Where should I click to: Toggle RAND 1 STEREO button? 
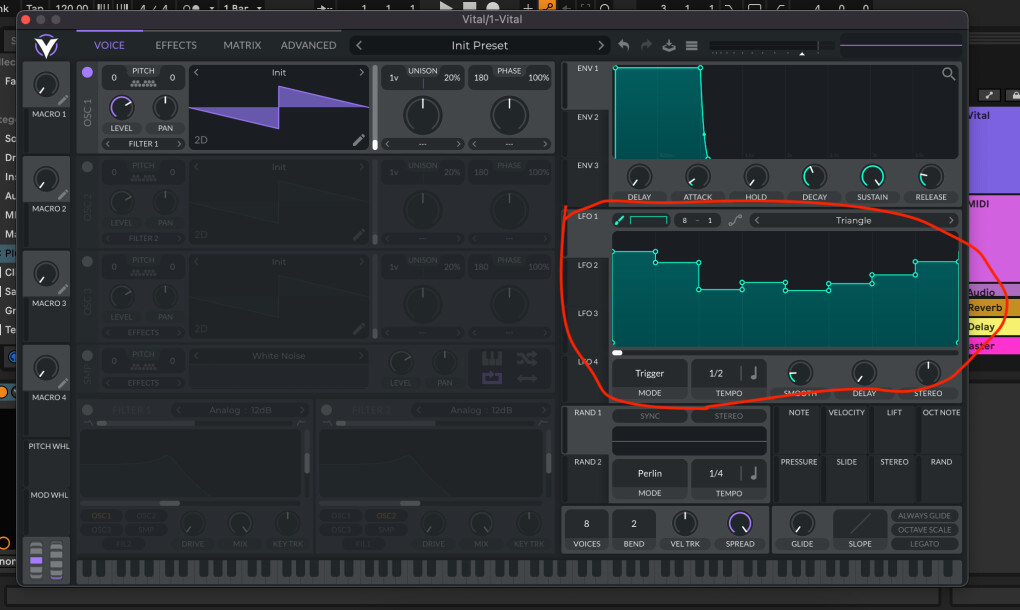pyautogui.click(x=729, y=416)
